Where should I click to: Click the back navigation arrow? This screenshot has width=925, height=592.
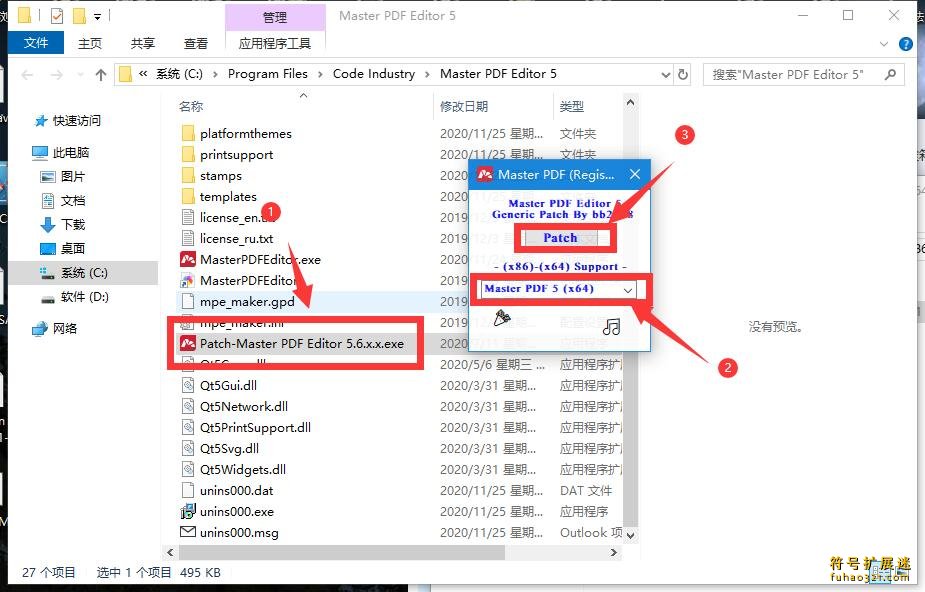coord(27,74)
